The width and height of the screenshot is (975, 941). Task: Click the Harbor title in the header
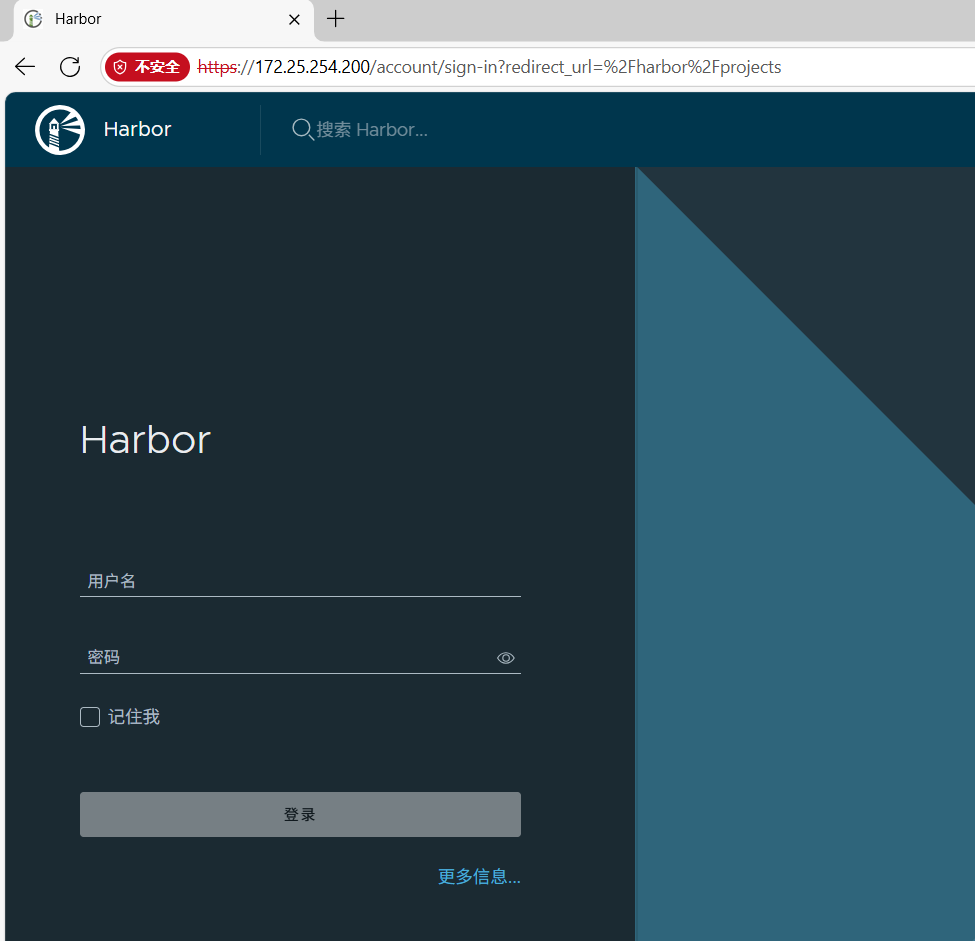(x=137, y=129)
